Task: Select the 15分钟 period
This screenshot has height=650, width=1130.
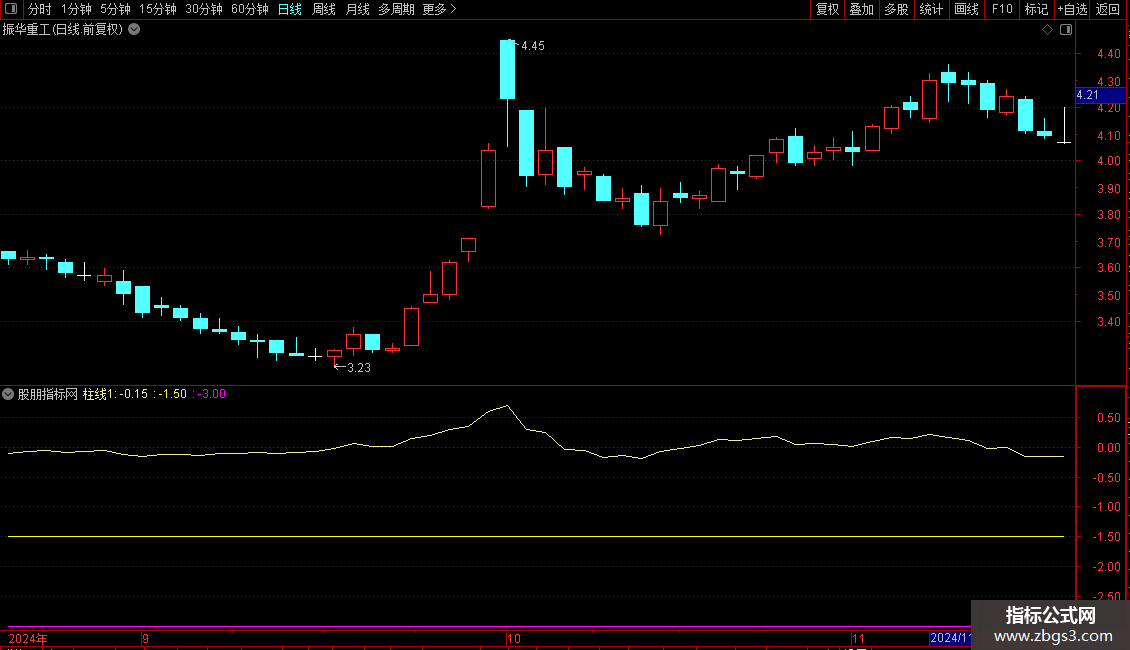Action: coord(158,9)
